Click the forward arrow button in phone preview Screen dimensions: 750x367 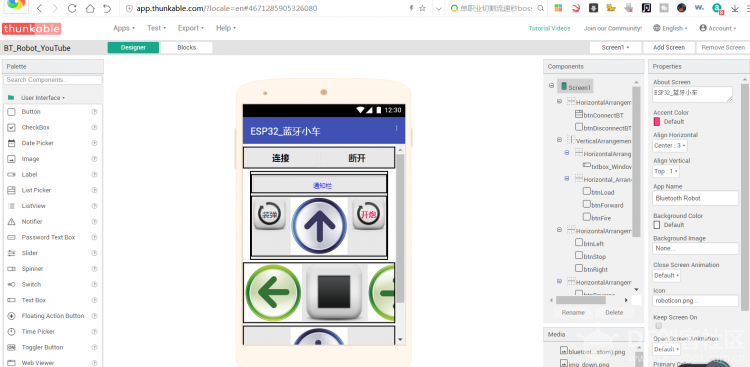click(x=319, y=225)
